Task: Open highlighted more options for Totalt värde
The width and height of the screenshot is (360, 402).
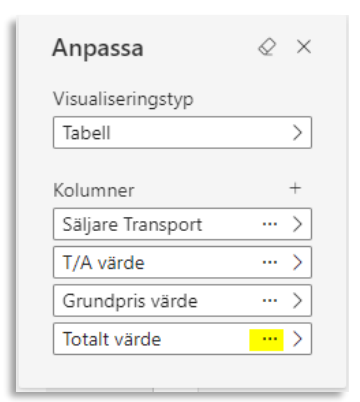Action: pos(266,340)
